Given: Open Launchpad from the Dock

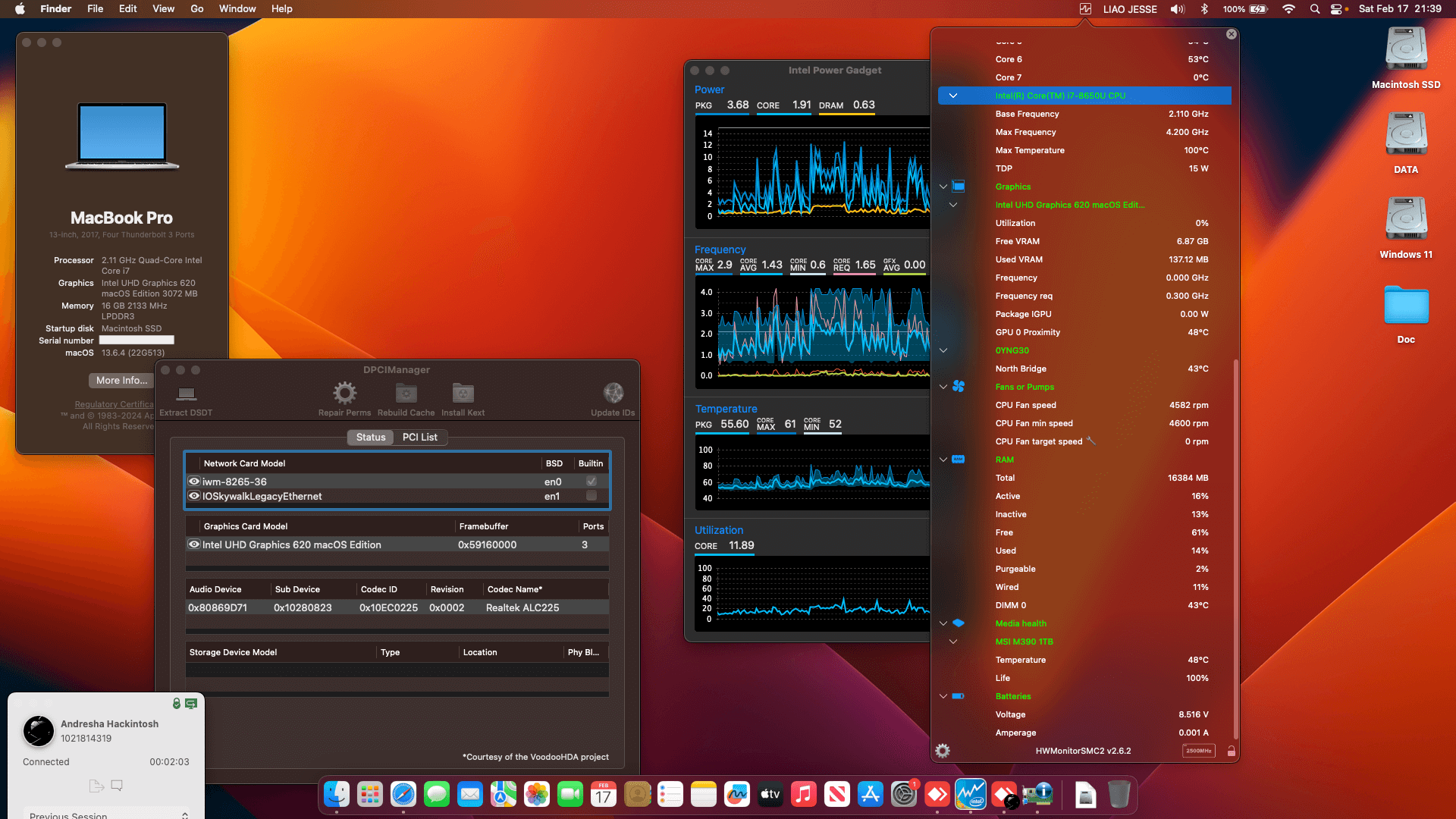Looking at the screenshot, I should click(370, 794).
